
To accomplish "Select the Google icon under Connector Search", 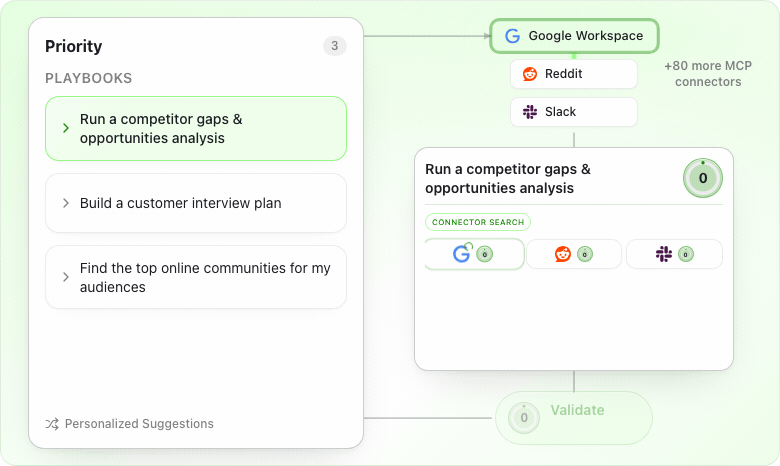I will (461, 254).
